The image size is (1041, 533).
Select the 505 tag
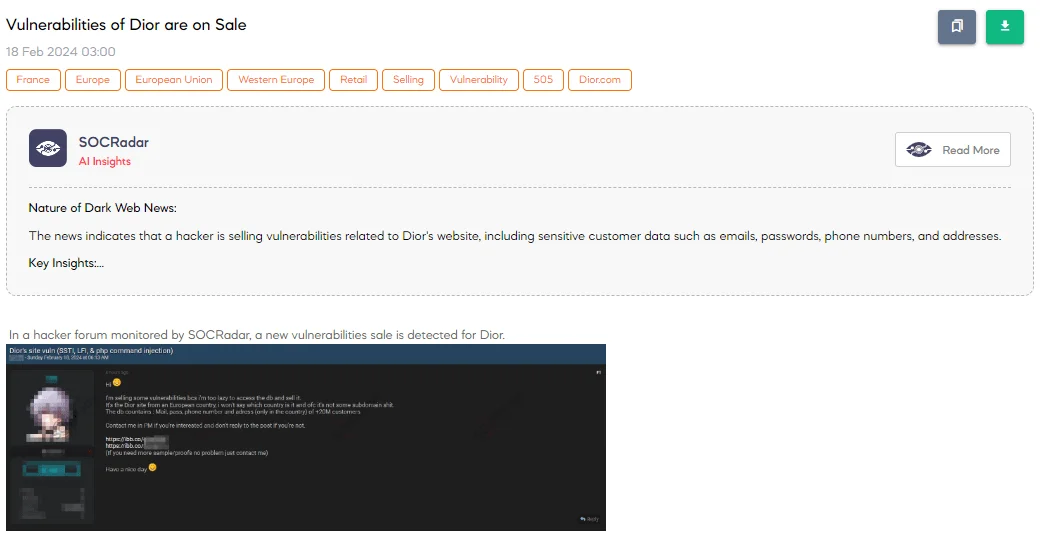tap(543, 80)
